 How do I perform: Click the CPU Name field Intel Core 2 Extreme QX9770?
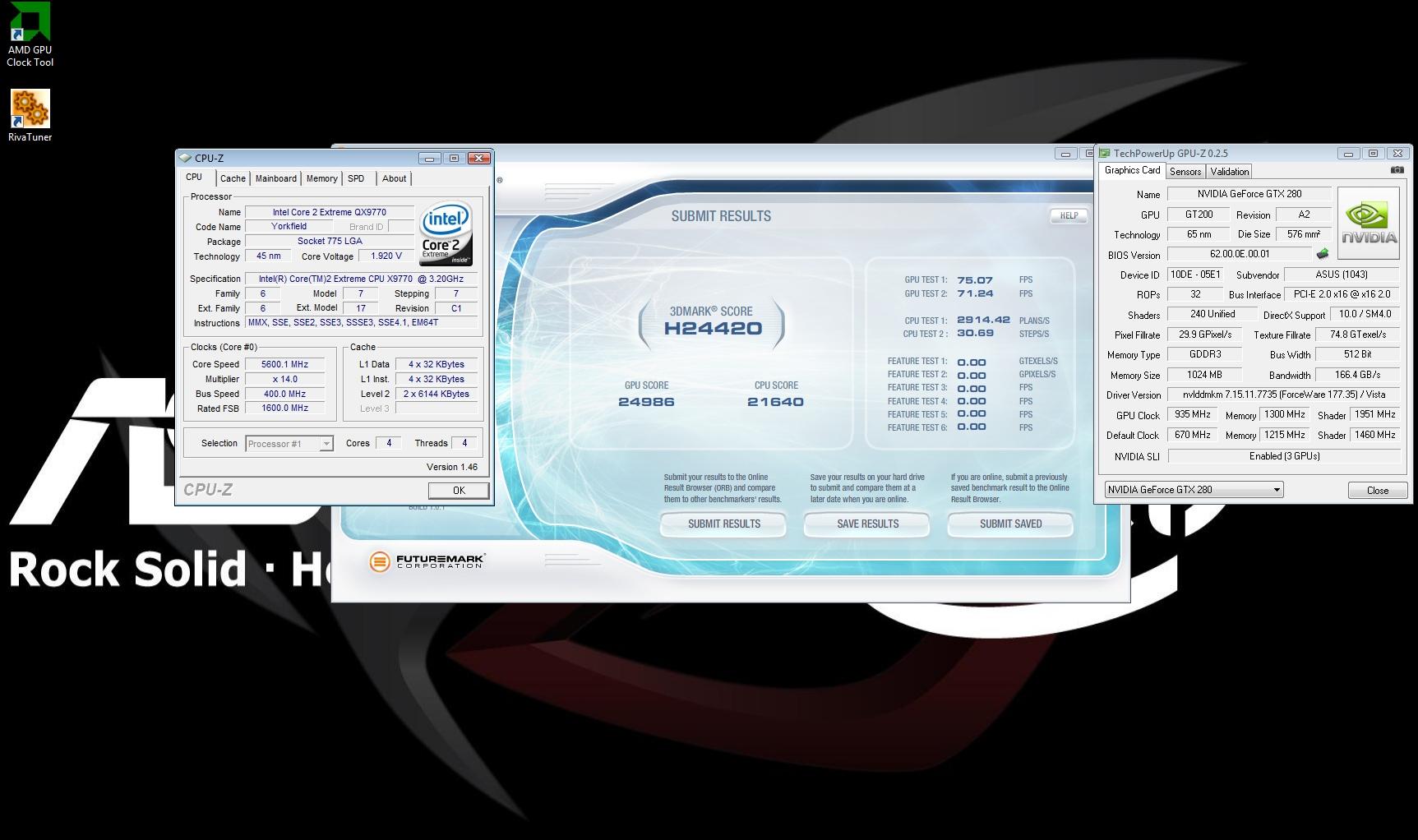click(x=330, y=212)
